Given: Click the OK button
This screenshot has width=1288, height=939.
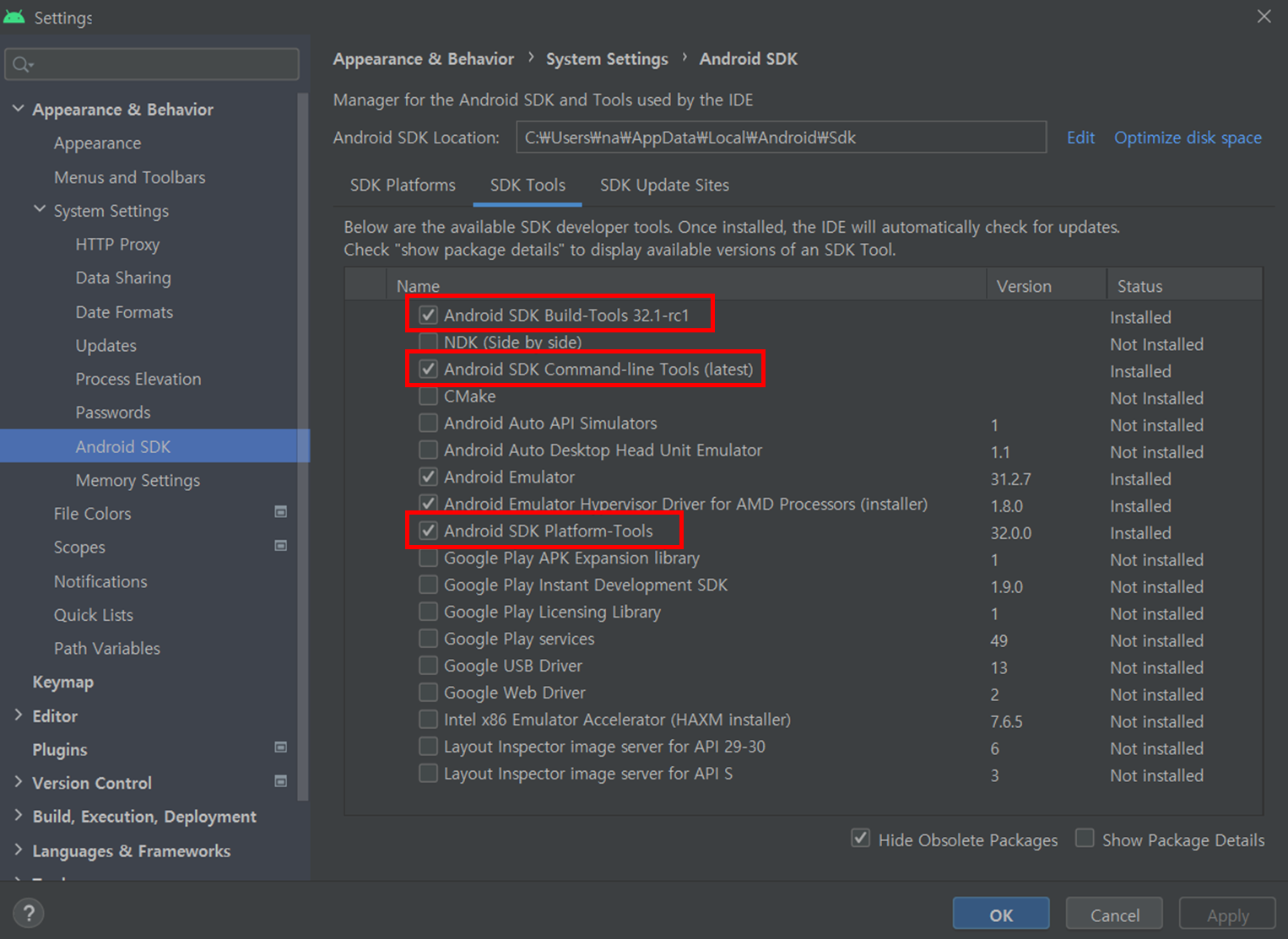Looking at the screenshot, I should [1001, 915].
